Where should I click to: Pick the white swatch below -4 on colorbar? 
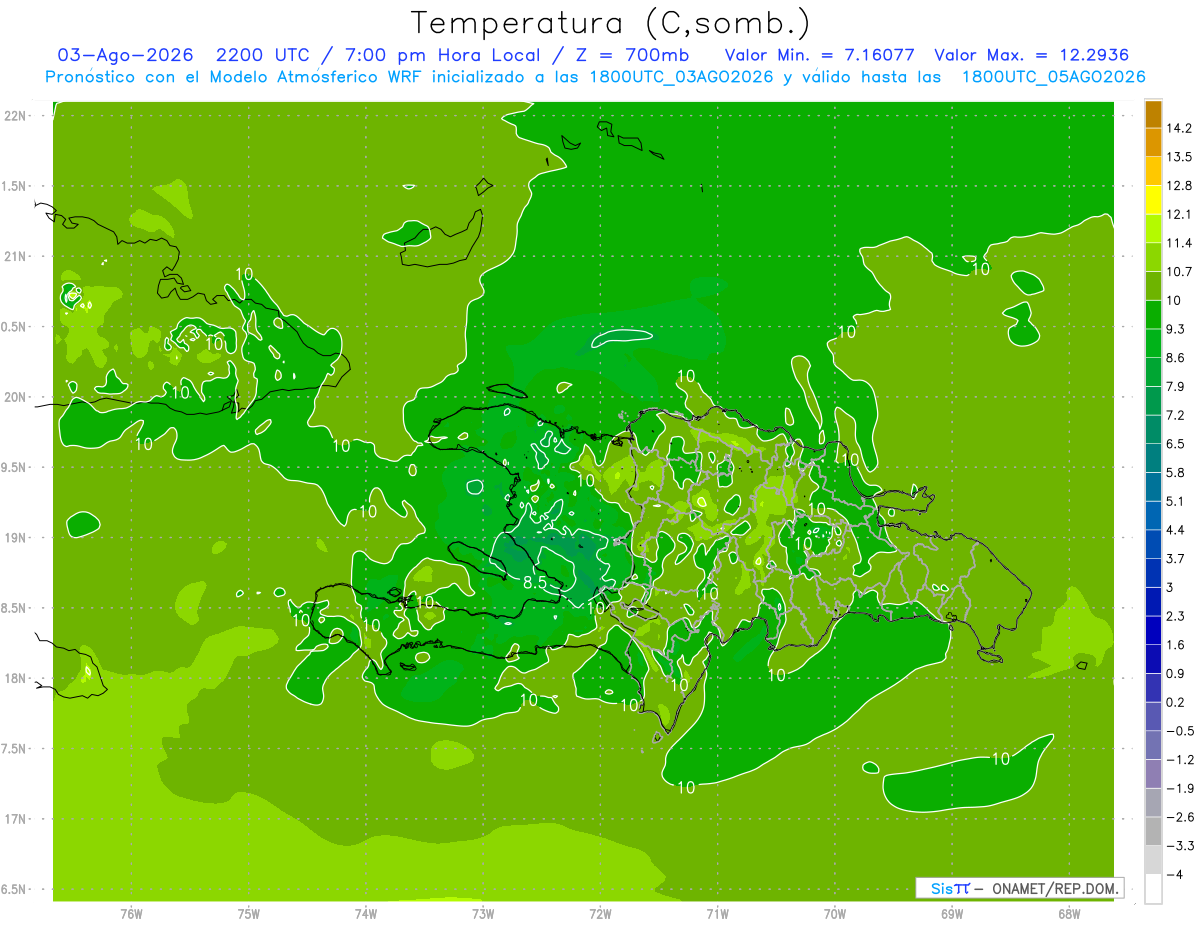[x=1153, y=889]
